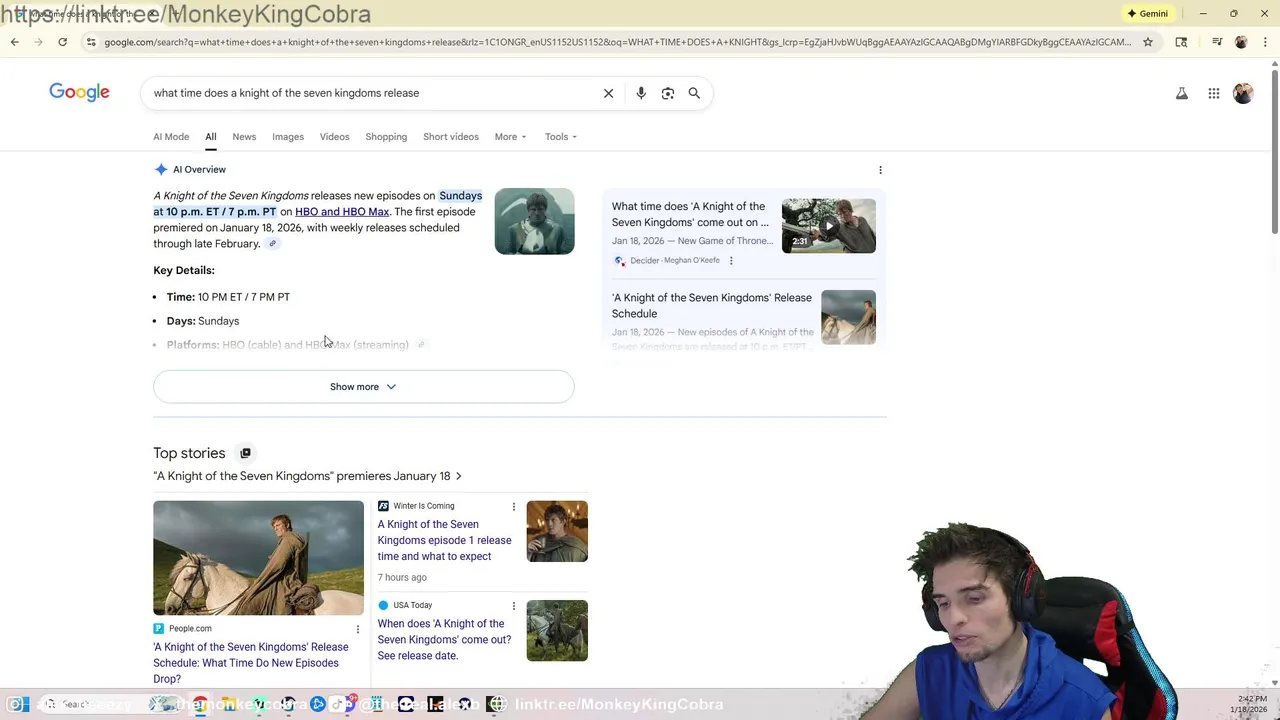Open USA Today story options menu

514,606
